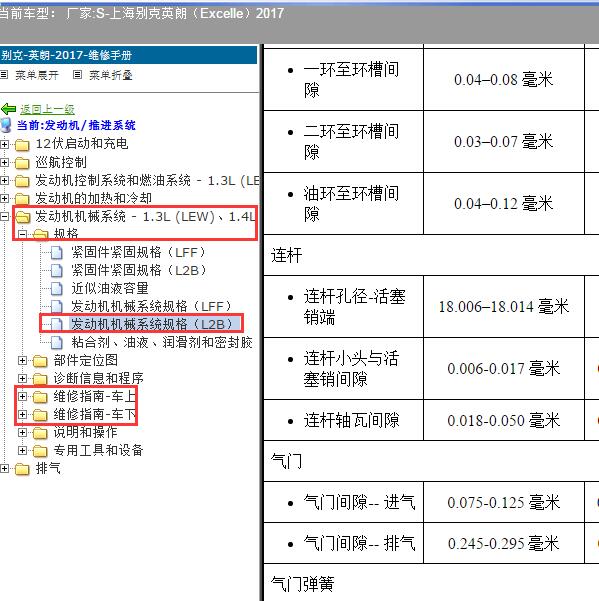This screenshot has height=601, width=599.
Task: Expand the 部件定位图 node
Action: coord(23,361)
